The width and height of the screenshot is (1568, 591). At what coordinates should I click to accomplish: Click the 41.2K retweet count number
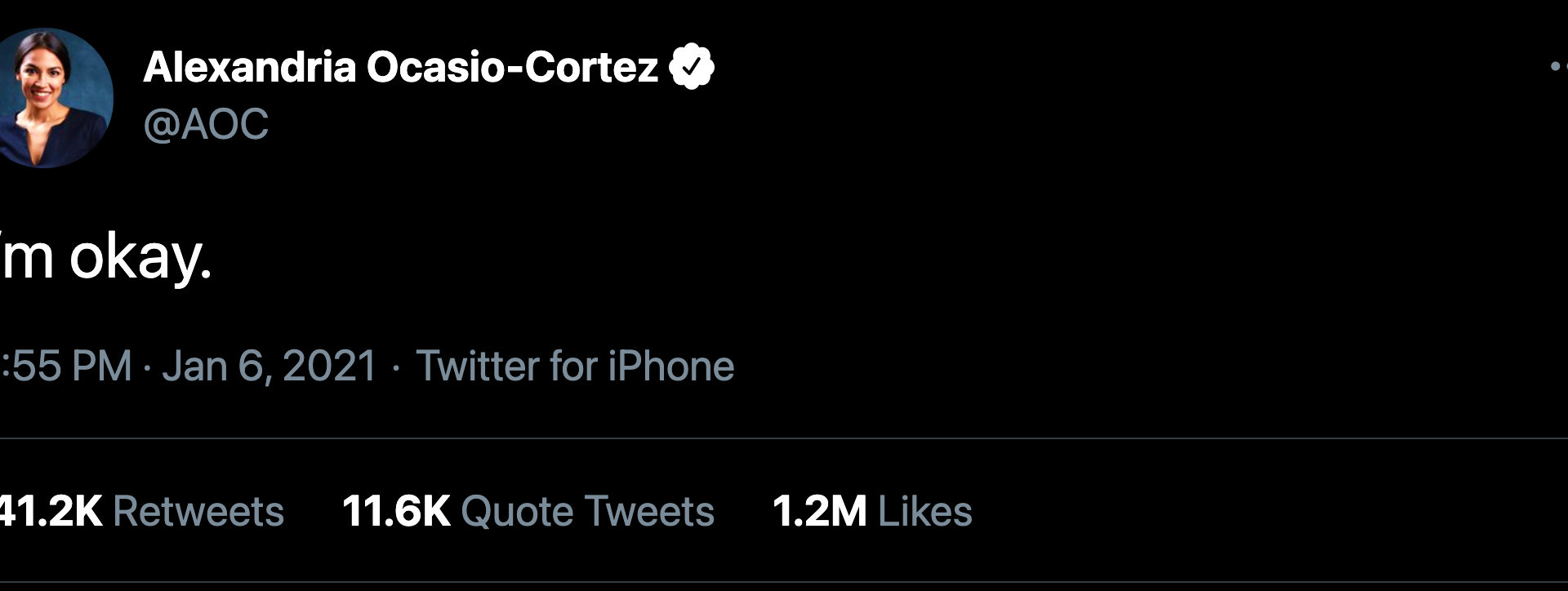49,512
